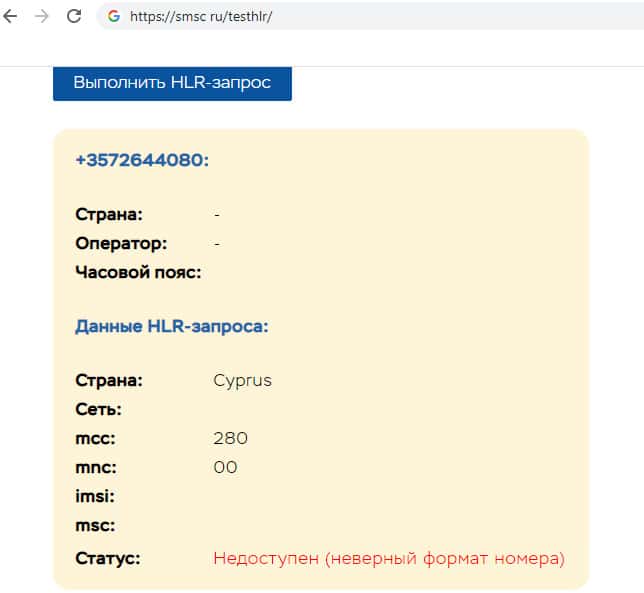The height and width of the screenshot is (593, 644).
Task: Select the mnc value 00
Action: coord(225,467)
